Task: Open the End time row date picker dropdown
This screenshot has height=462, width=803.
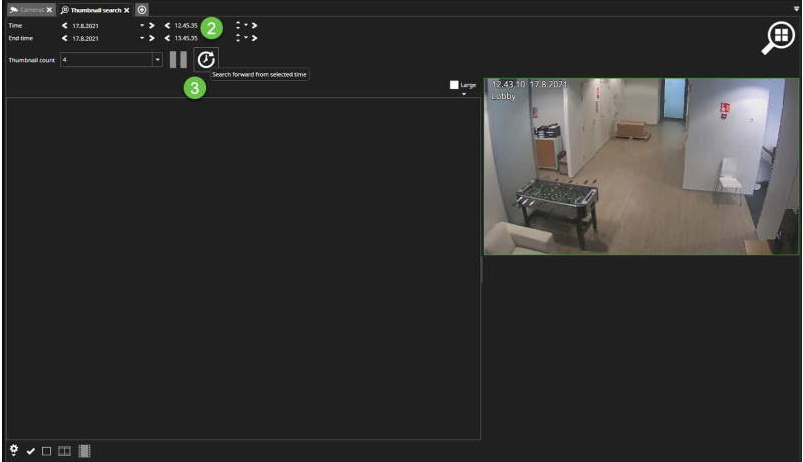Action: tap(142, 38)
